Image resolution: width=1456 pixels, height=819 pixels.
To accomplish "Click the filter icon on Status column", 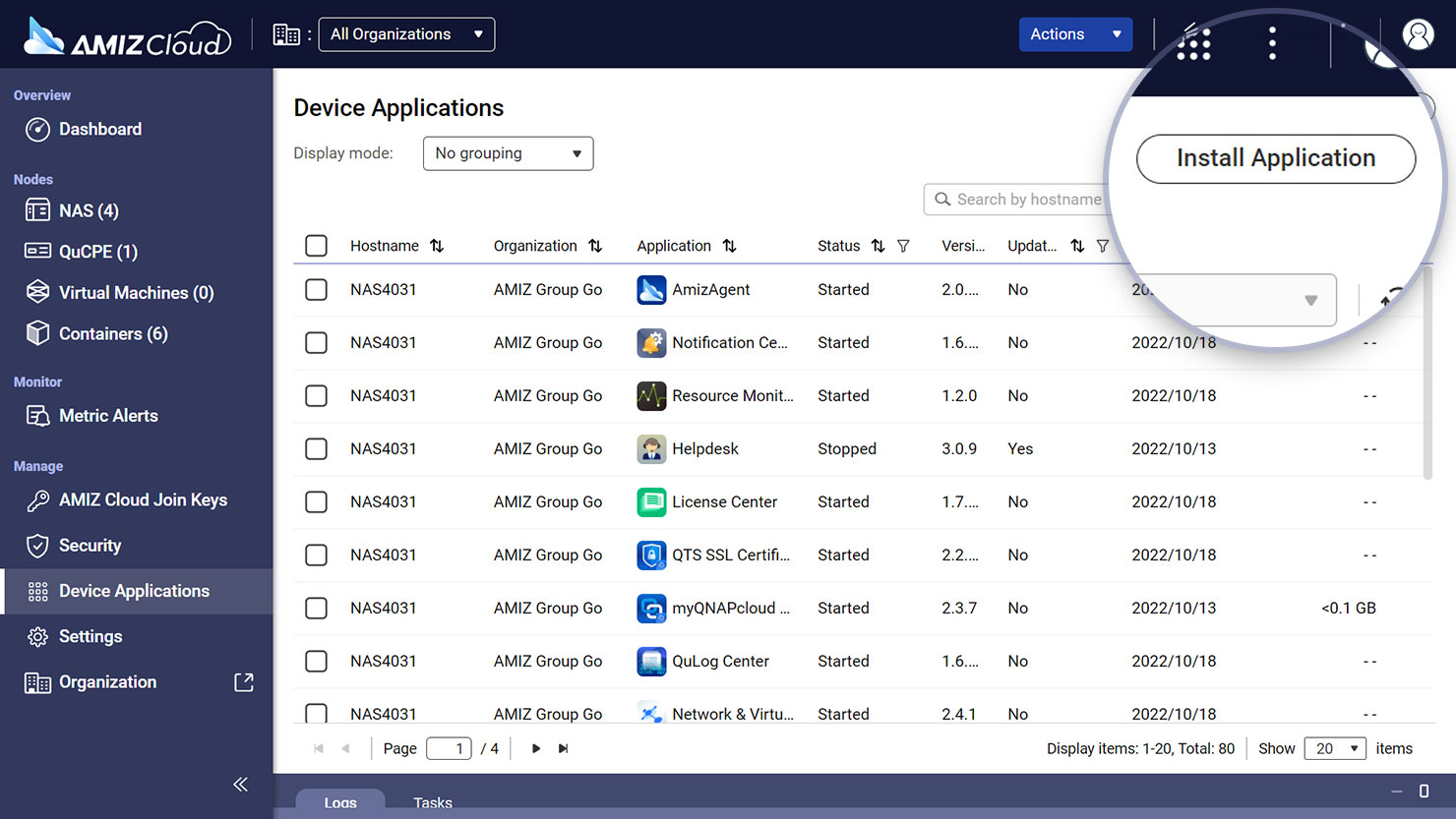I will click(903, 246).
